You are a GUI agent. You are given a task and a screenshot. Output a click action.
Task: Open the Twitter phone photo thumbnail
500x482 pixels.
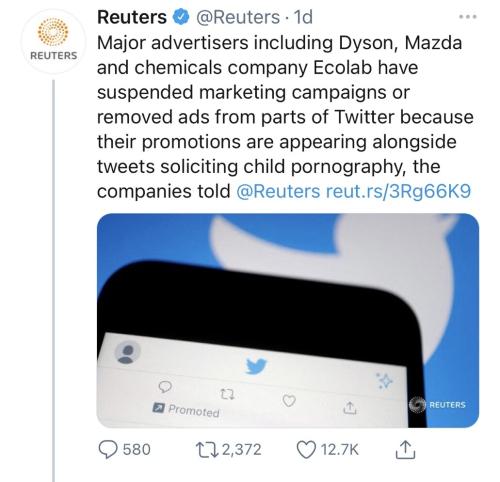click(x=288, y=321)
